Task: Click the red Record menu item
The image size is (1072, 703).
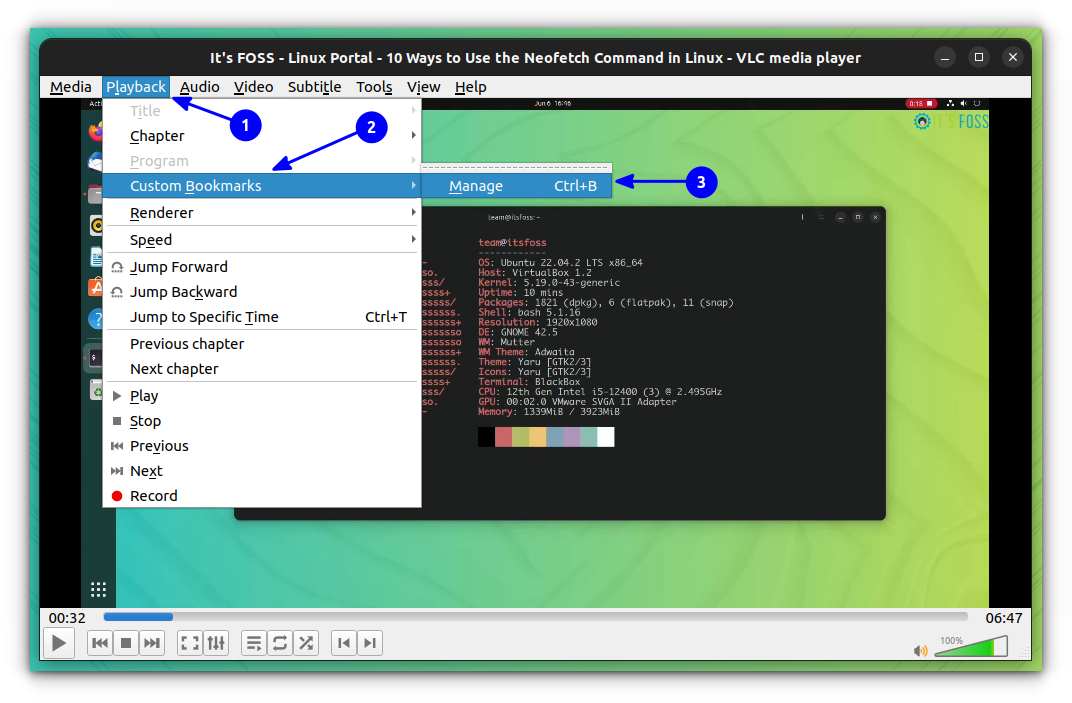Action: 153,496
